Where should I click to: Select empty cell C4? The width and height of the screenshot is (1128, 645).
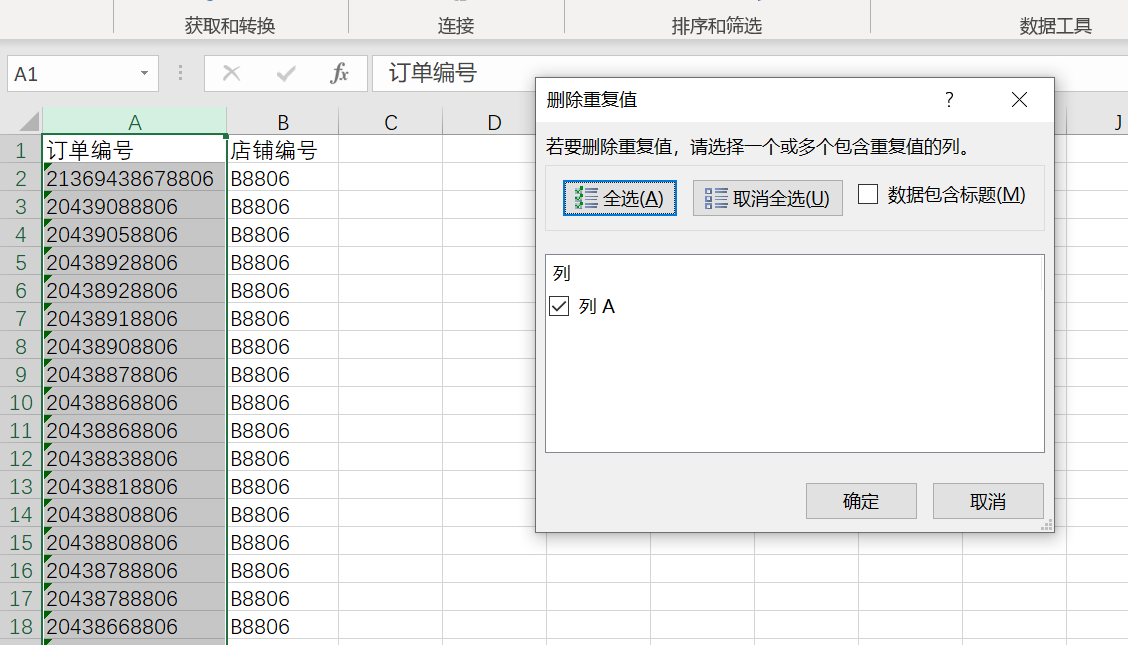[391, 234]
